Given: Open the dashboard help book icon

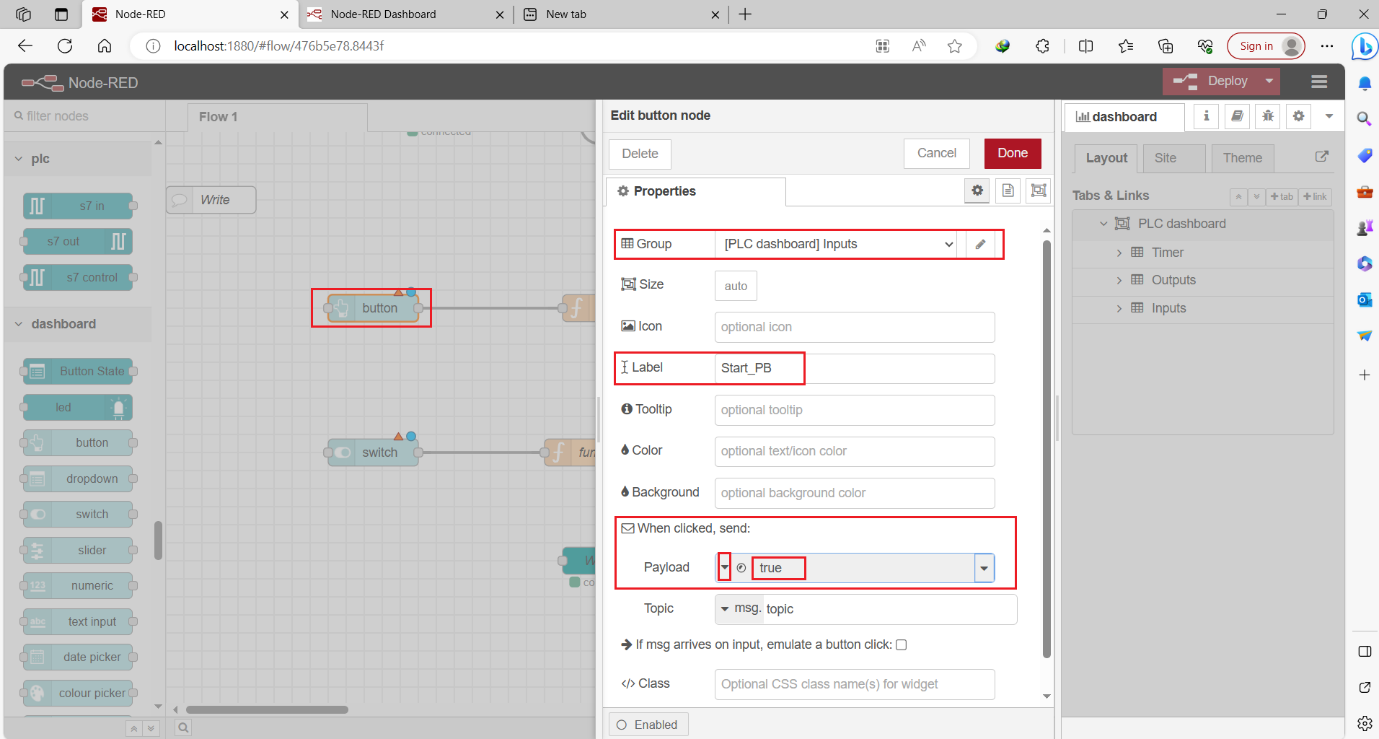Looking at the screenshot, I should 1236,116.
